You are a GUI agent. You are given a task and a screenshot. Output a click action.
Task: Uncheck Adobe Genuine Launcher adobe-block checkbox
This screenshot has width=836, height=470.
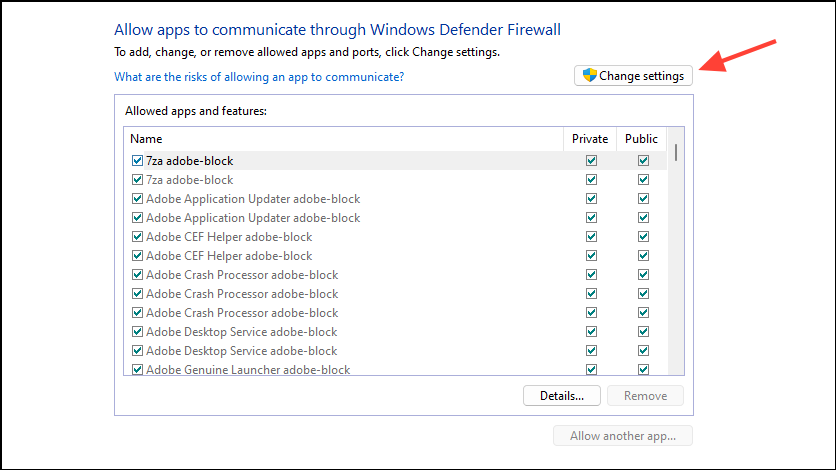pos(137,370)
